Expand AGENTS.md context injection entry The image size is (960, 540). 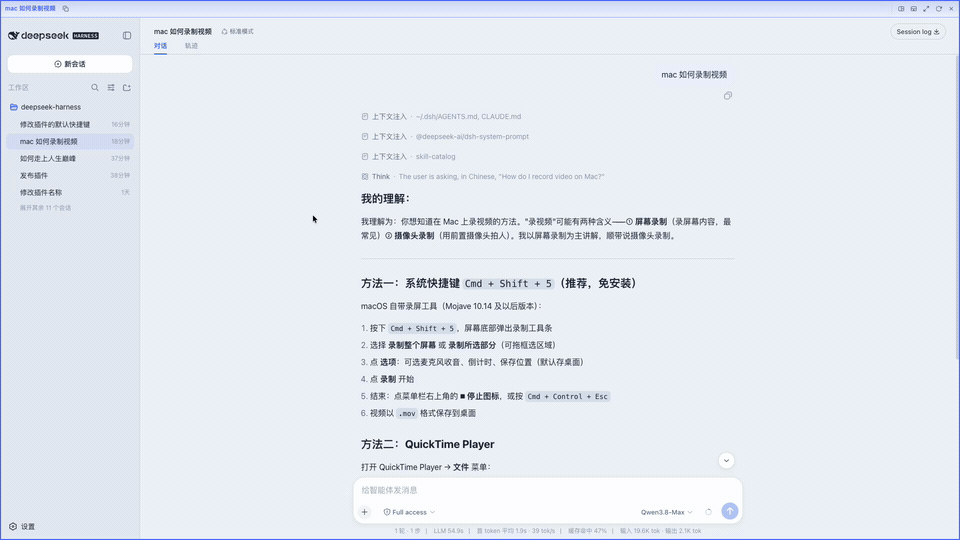click(441, 116)
